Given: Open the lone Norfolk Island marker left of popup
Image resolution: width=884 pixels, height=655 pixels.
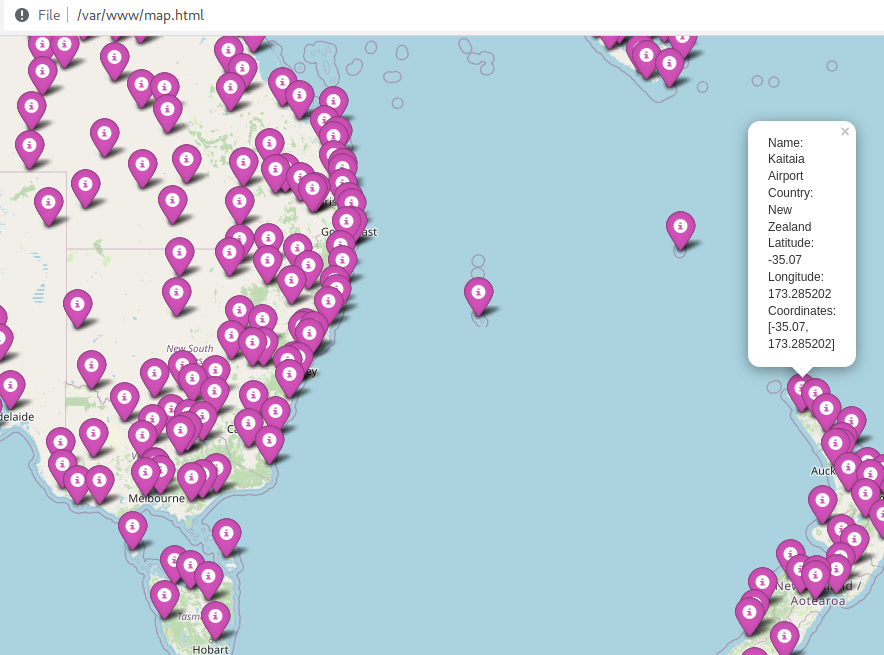Looking at the screenshot, I should pyautogui.click(x=680, y=230).
